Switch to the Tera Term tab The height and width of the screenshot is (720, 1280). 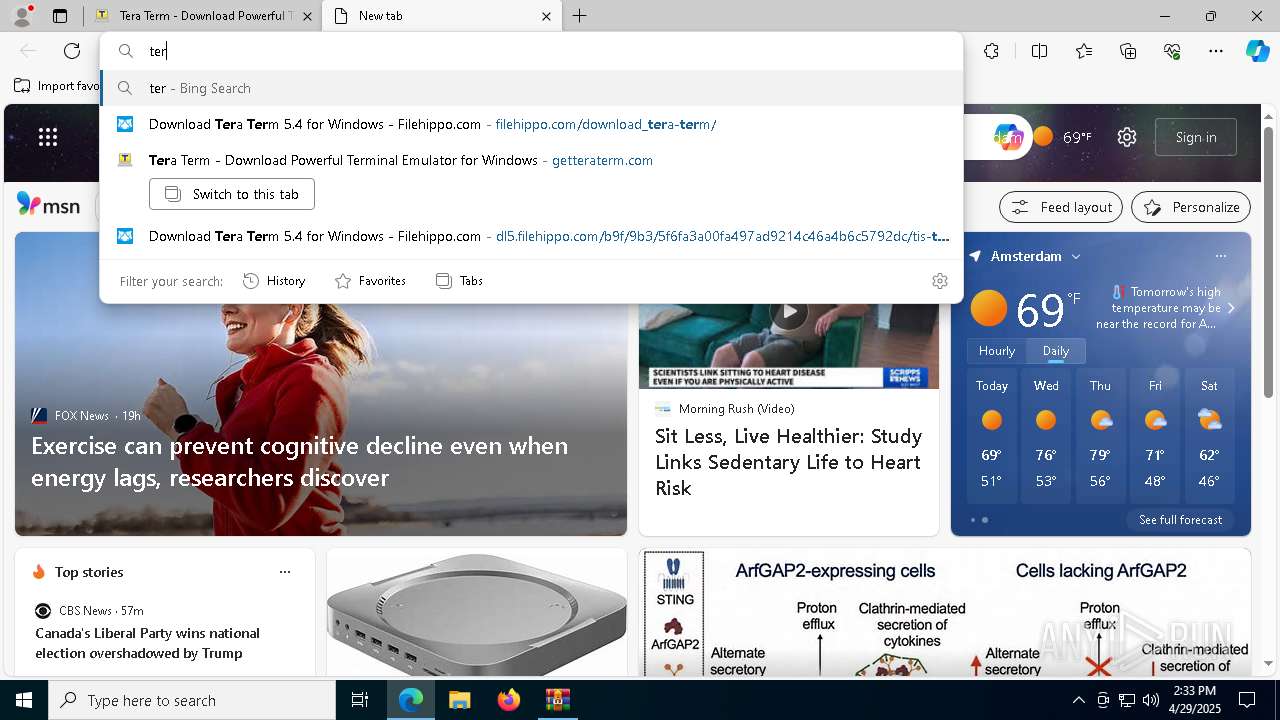(x=202, y=16)
